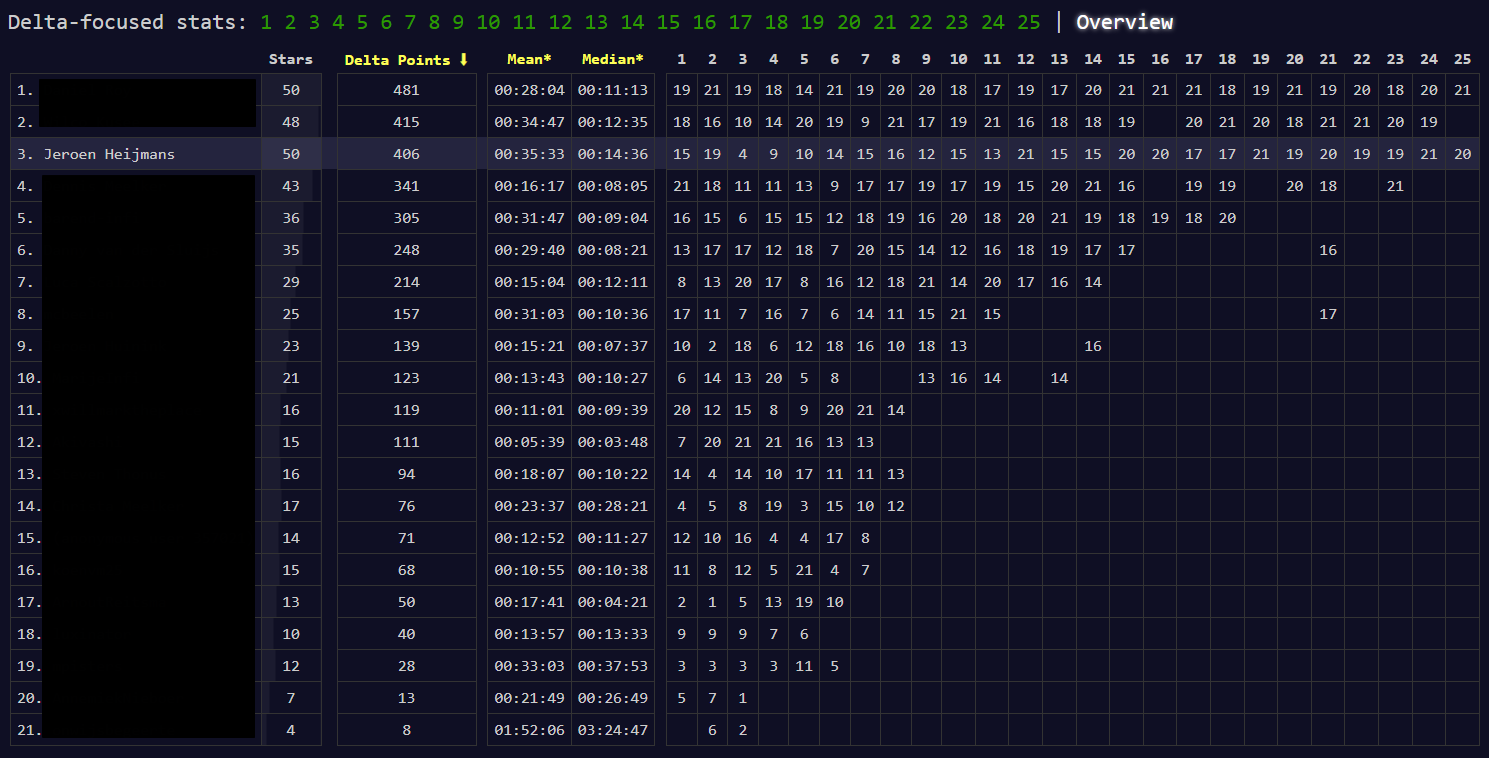Click day 21 column header in table
1489x758 pixels.
(x=1328, y=60)
